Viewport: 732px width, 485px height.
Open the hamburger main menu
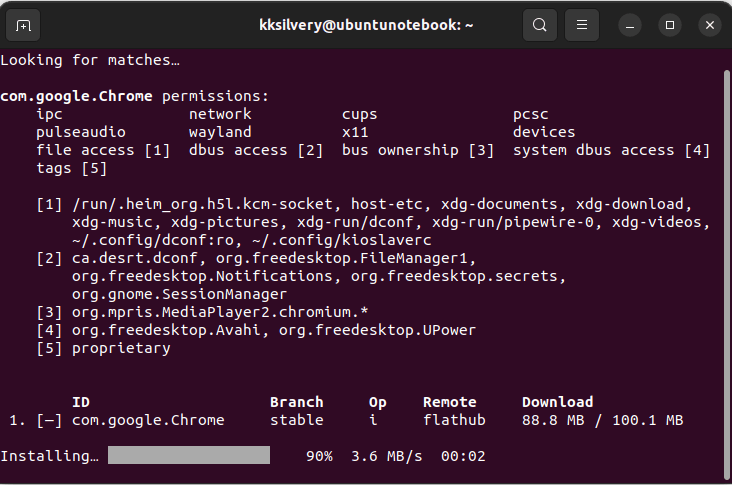point(582,25)
